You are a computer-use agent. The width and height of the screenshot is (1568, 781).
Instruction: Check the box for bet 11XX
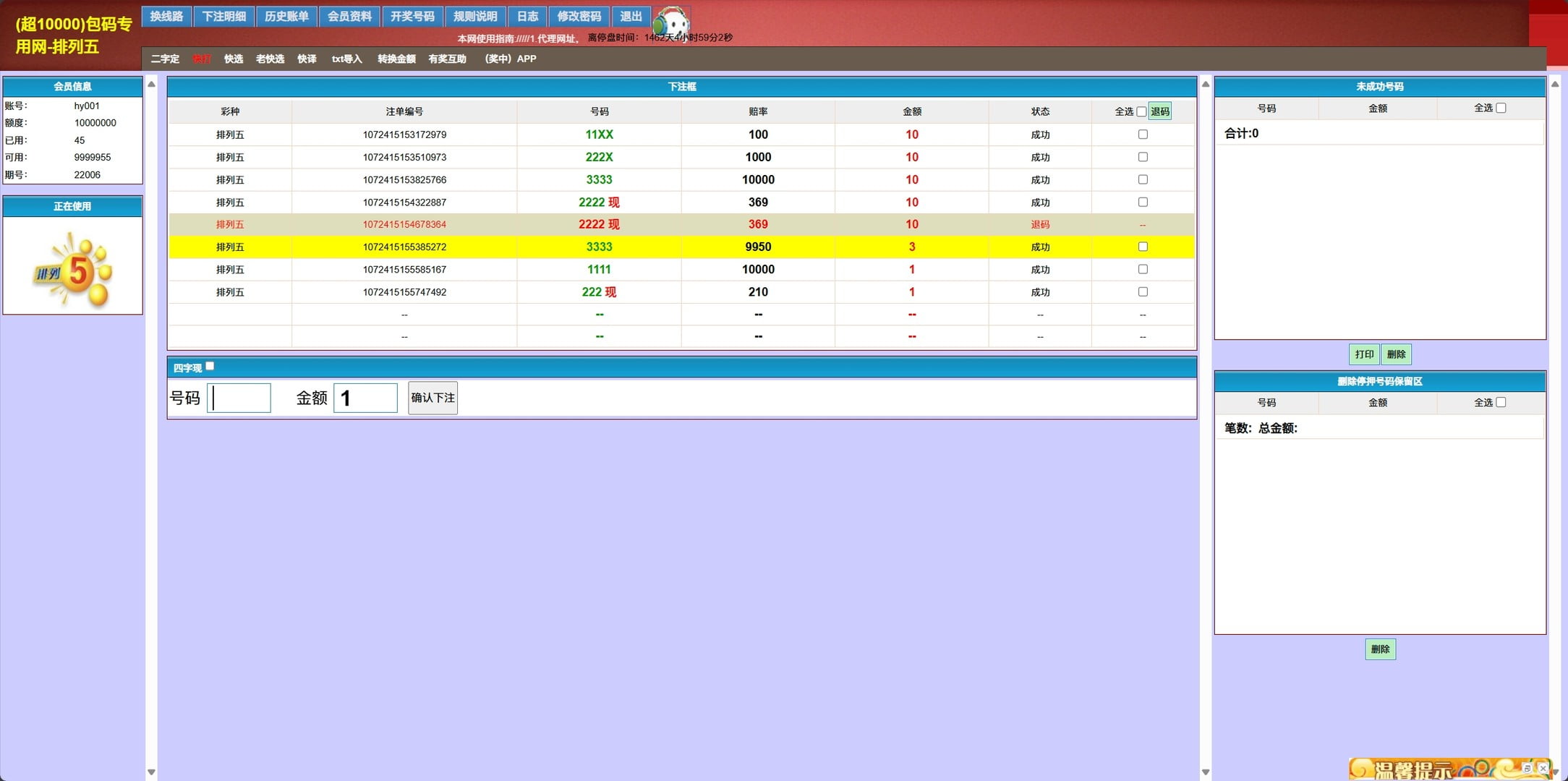point(1143,135)
